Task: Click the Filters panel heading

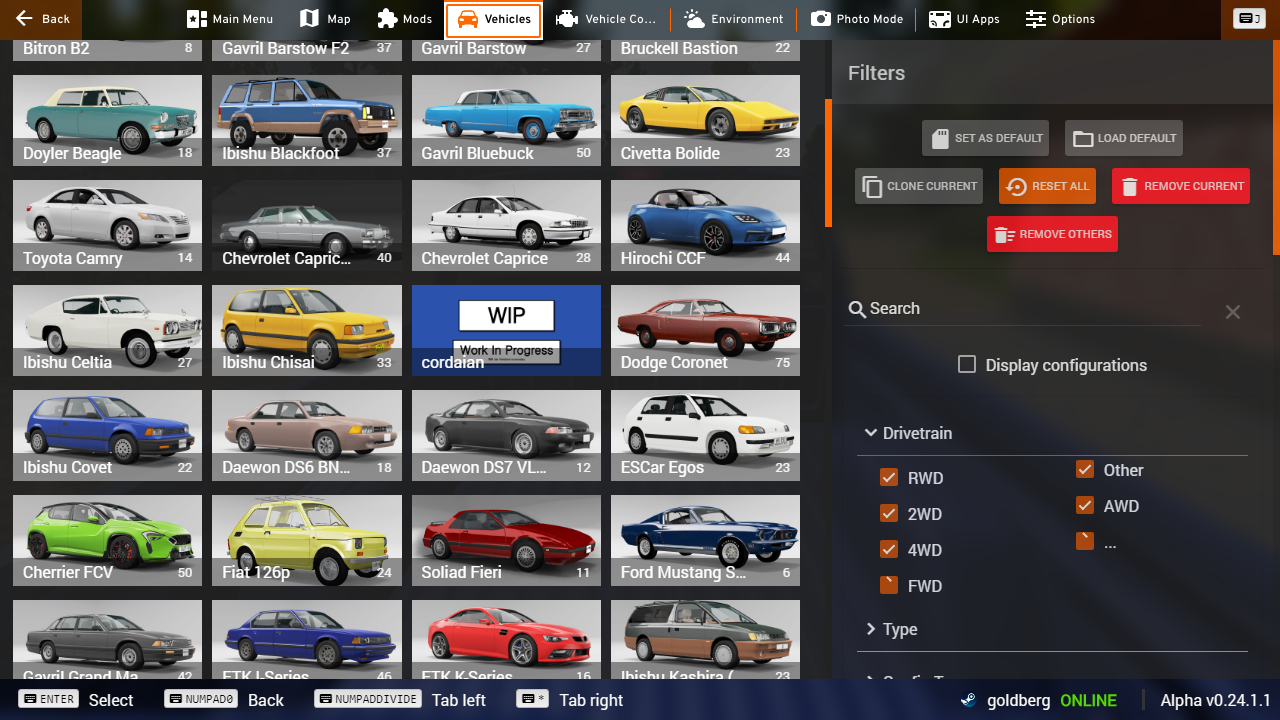Action: pyautogui.click(x=876, y=73)
